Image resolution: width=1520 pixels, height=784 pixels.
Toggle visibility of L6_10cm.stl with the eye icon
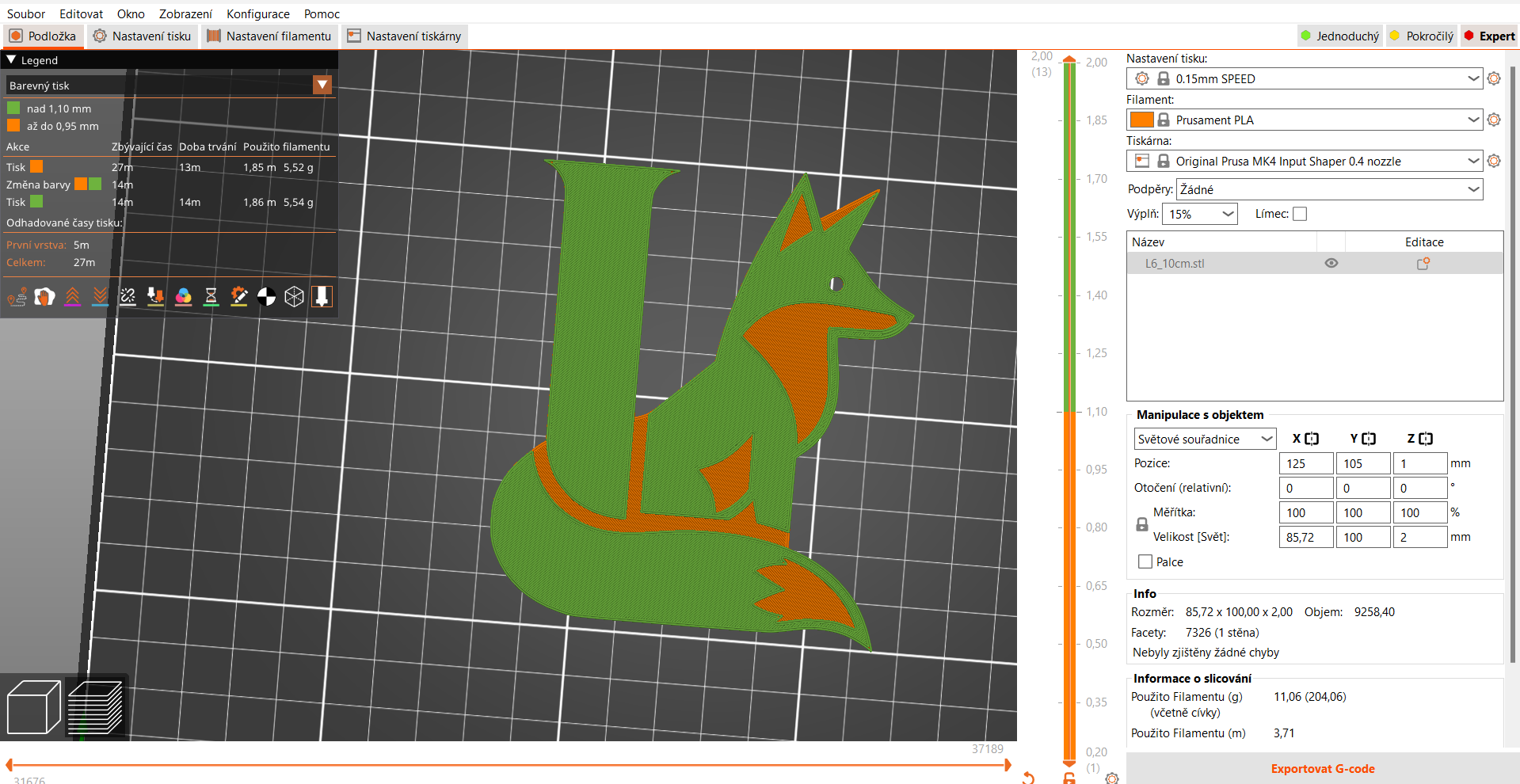tap(1331, 263)
